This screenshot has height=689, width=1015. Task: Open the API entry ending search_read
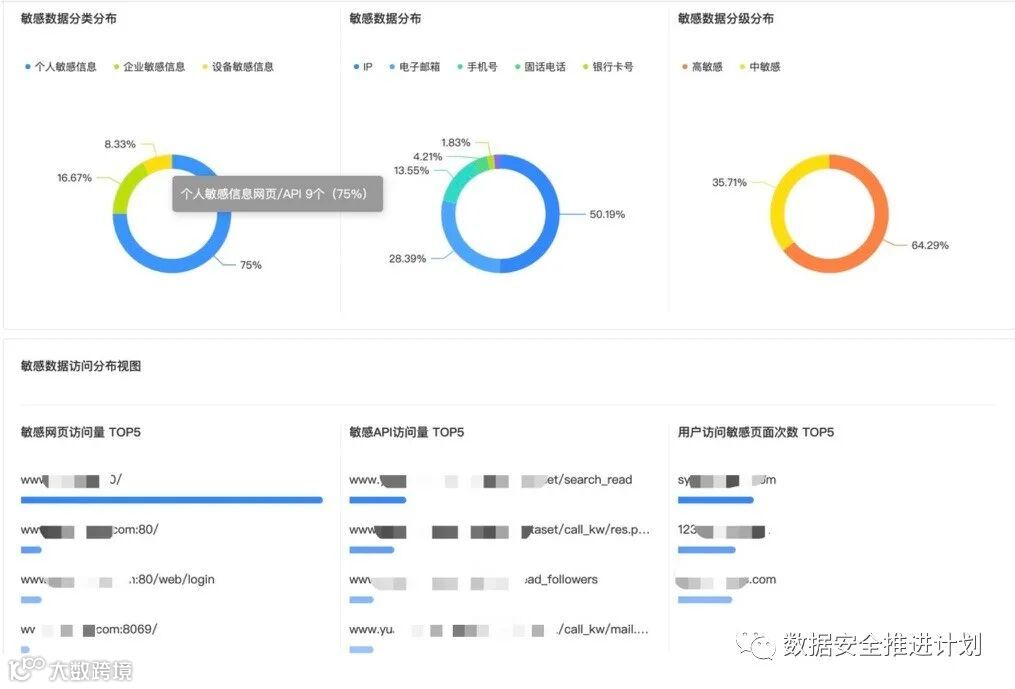tap(491, 480)
